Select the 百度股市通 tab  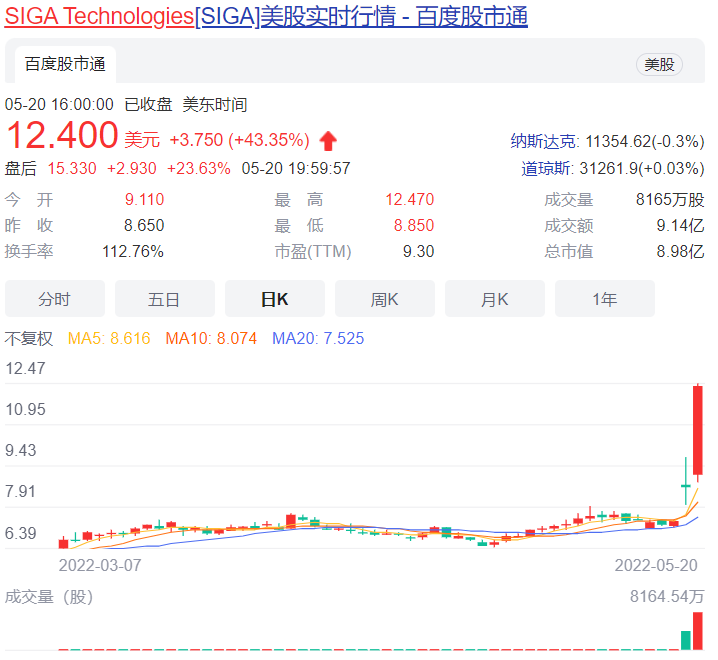click(65, 64)
